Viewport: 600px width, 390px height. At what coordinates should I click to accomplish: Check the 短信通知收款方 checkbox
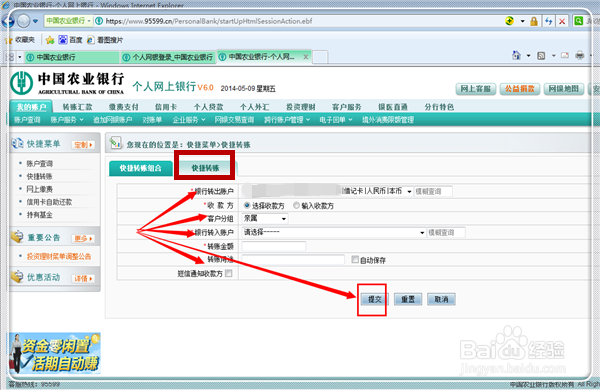pyautogui.click(x=228, y=273)
